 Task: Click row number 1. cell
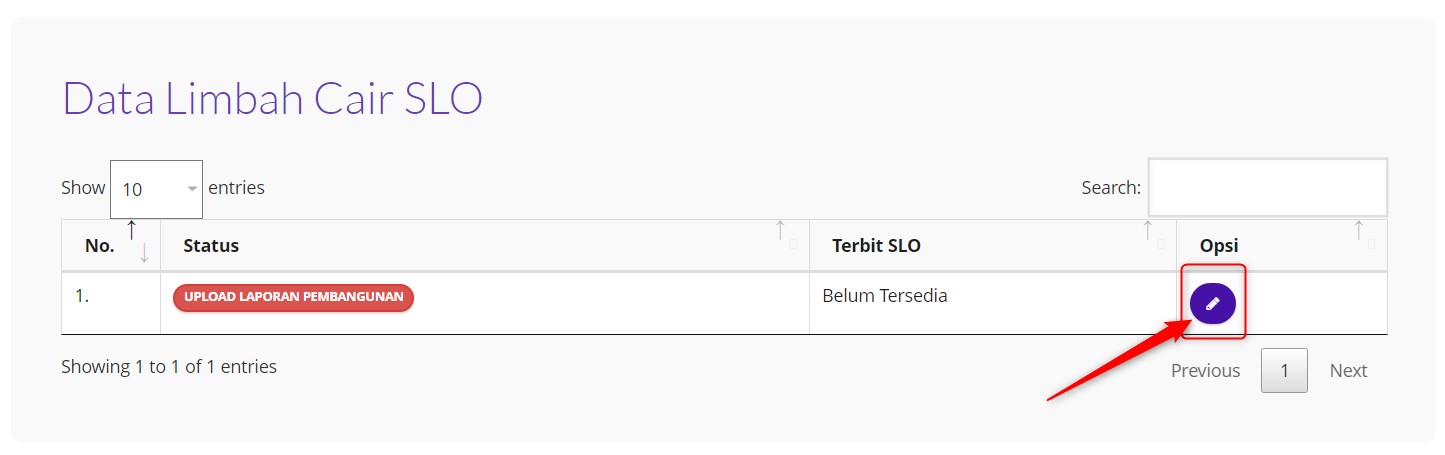[83, 296]
